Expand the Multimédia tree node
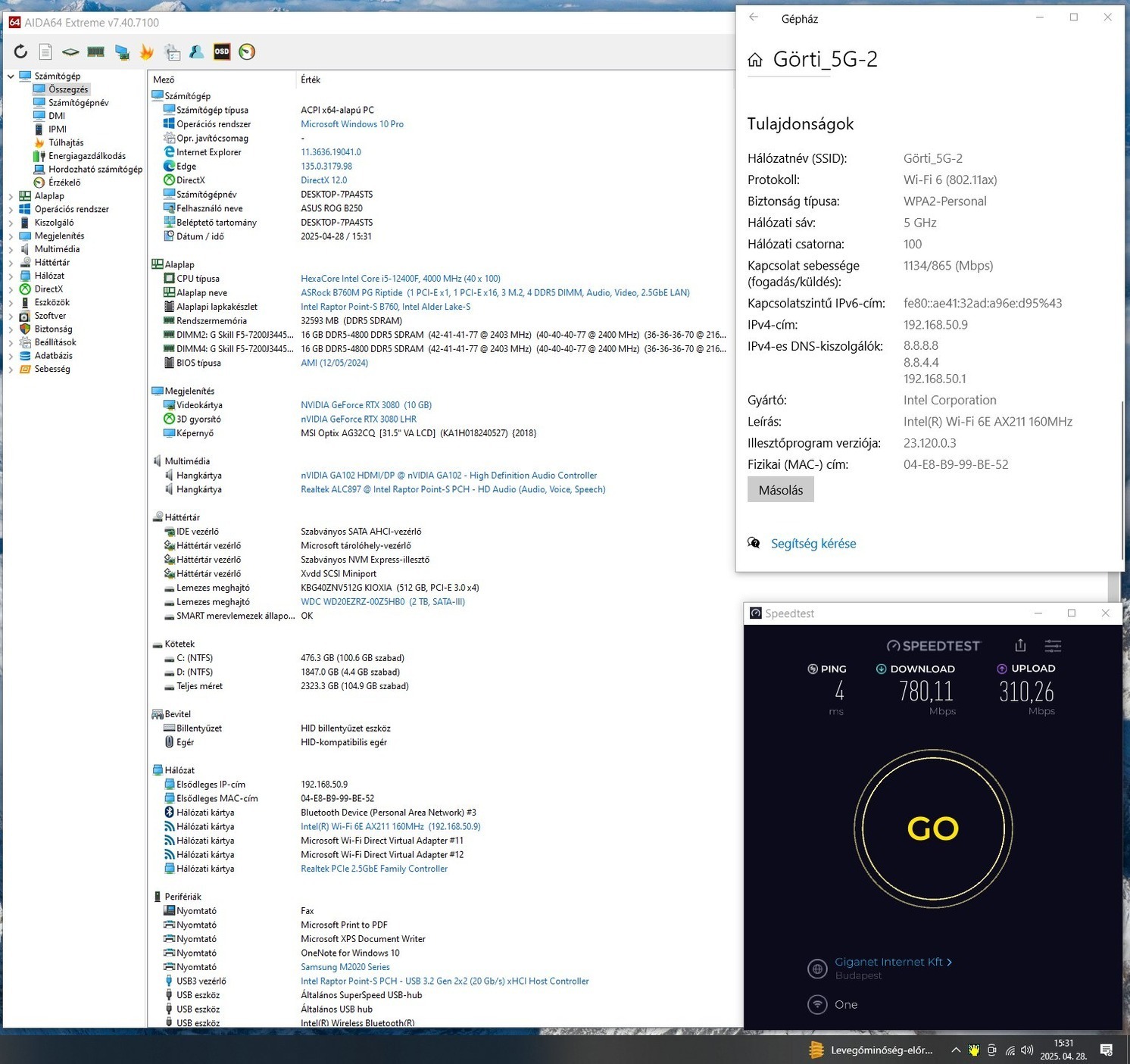Viewport: 1130px width, 1064px height. pos(11,249)
